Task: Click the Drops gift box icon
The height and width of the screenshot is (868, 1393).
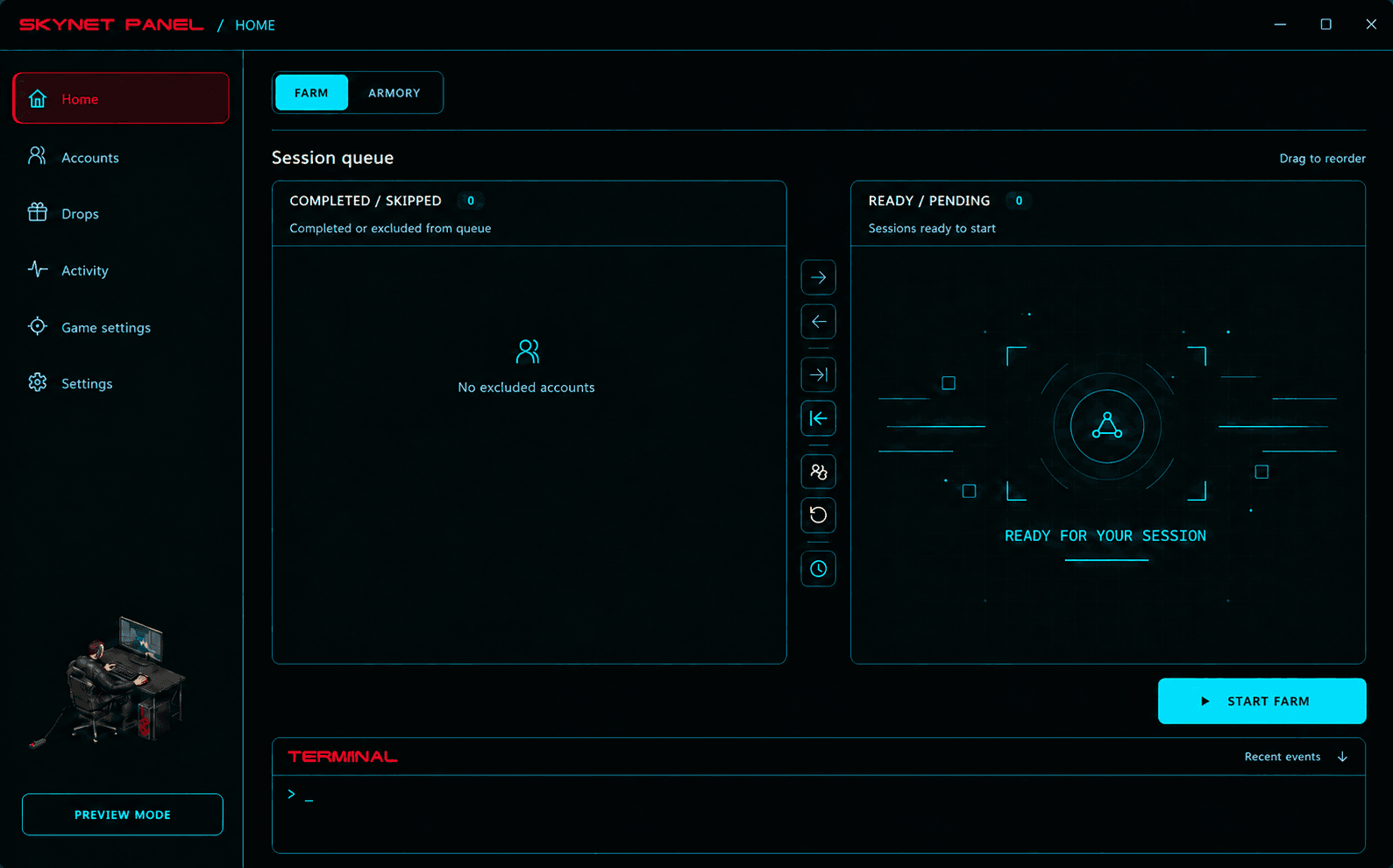Action: coord(38,212)
